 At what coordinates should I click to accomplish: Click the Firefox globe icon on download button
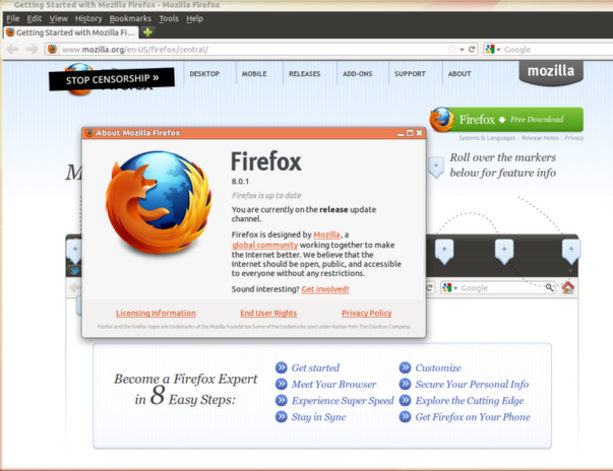point(442,120)
